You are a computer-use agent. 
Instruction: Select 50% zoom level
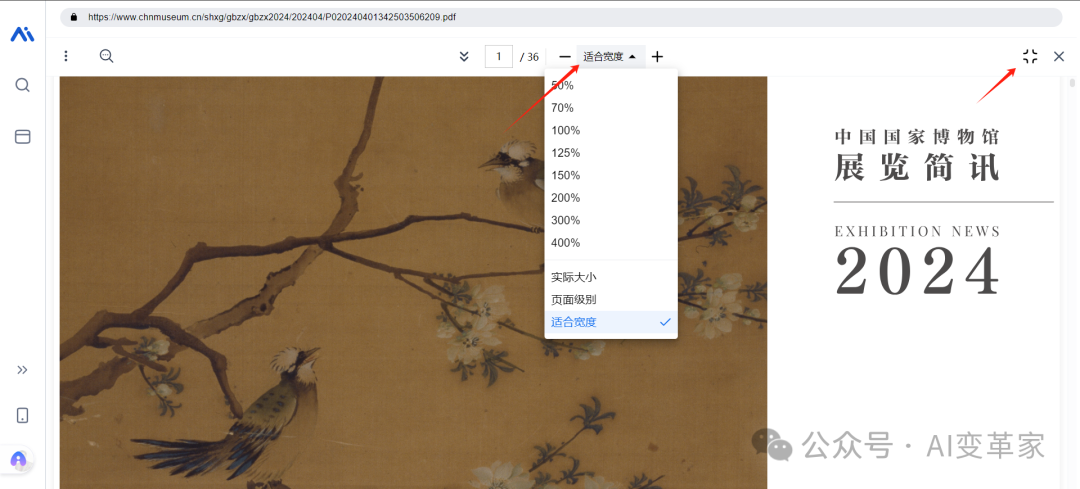click(611, 85)
